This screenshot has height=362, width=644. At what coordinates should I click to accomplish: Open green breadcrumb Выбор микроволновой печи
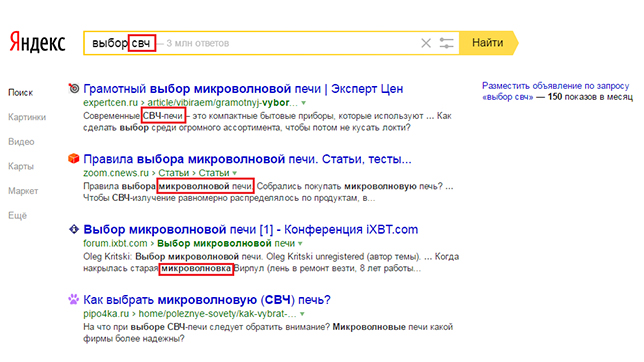coord(226,243)
